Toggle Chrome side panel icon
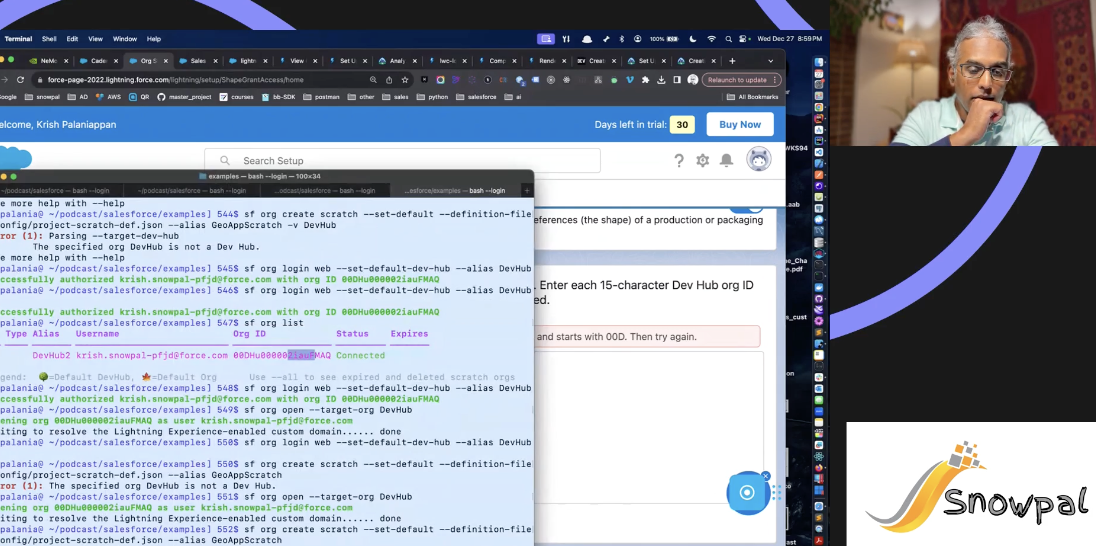Image resolution: width=1096 pixels, height=546 pixels. click(x=677, y=80)
